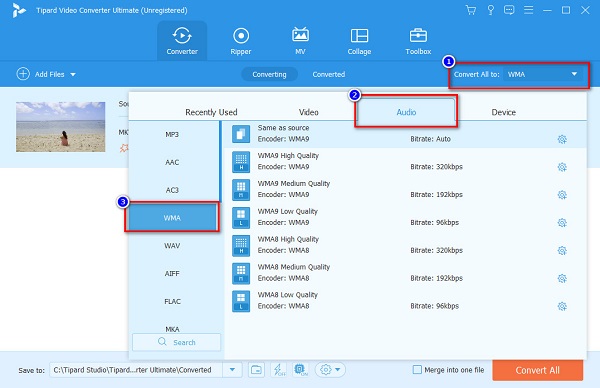The image size is (600, 388).
Task: Open settings gear for WMA9 Medium Quality
Action: pyautogui.click(x=562, y=195)
